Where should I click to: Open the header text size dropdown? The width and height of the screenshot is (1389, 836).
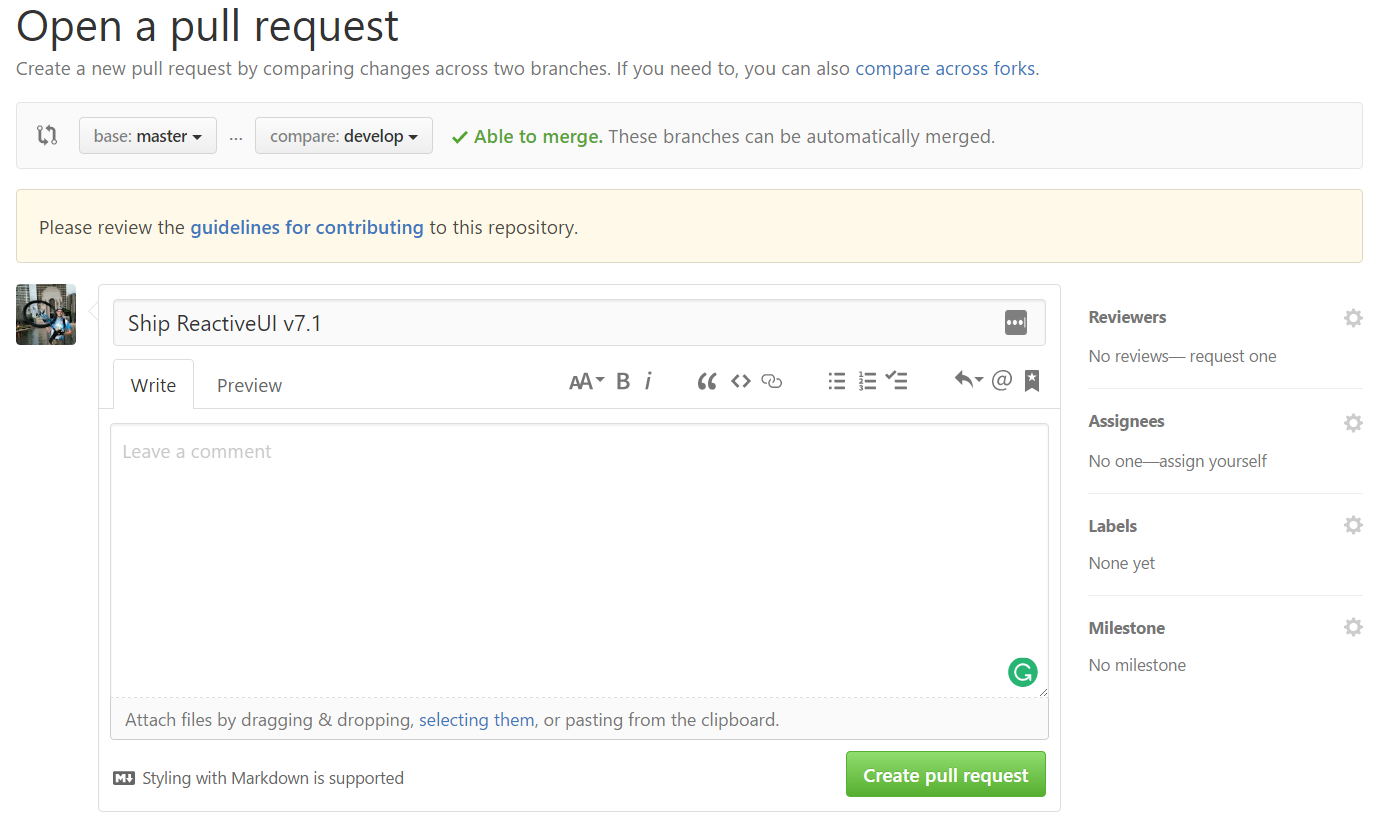coord(586,381)
